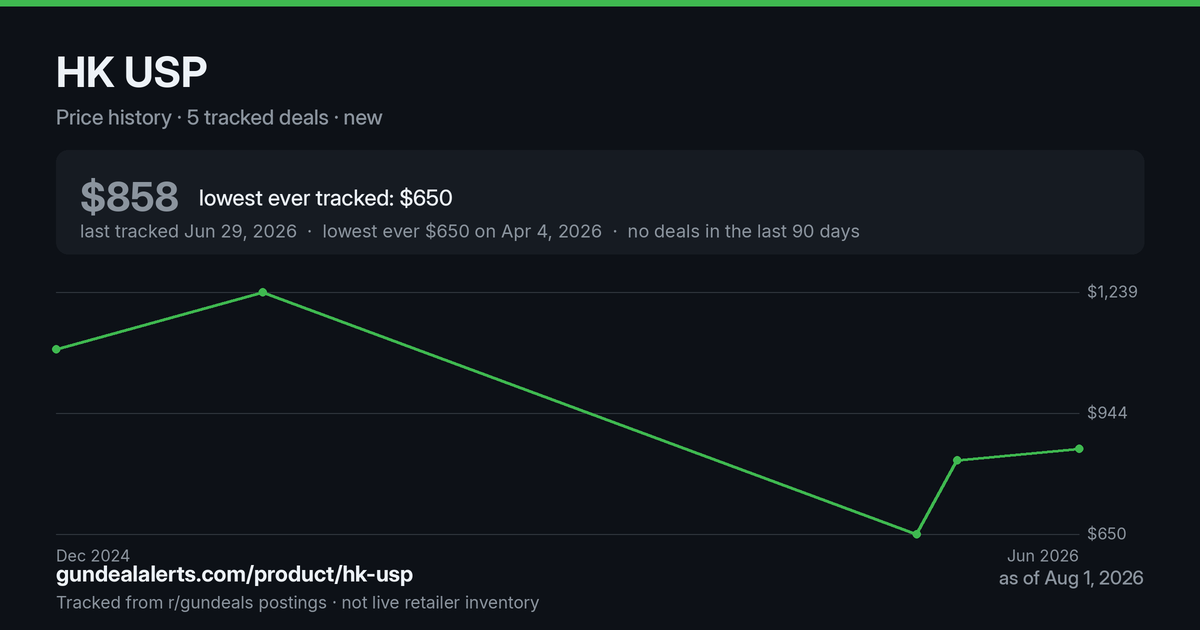Select the lowest data point at $650
The height and width of the screenshot is (630, 1200).
[917, 534]
